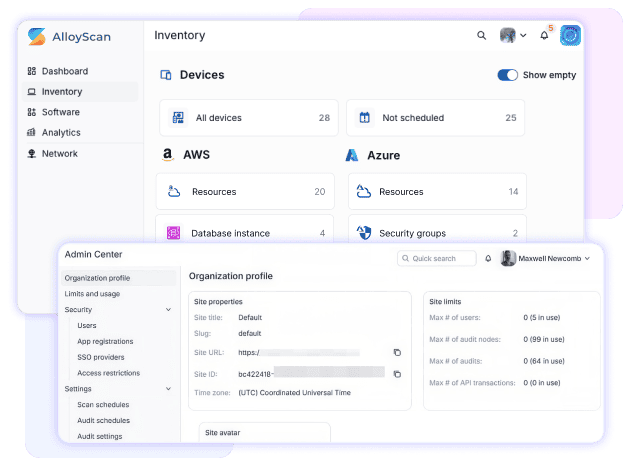The width and height of the screenshot is (623, 458).
Task: Expand the avatar dropdown chevron in Inventory header
Action: click(x=523, y=35)
